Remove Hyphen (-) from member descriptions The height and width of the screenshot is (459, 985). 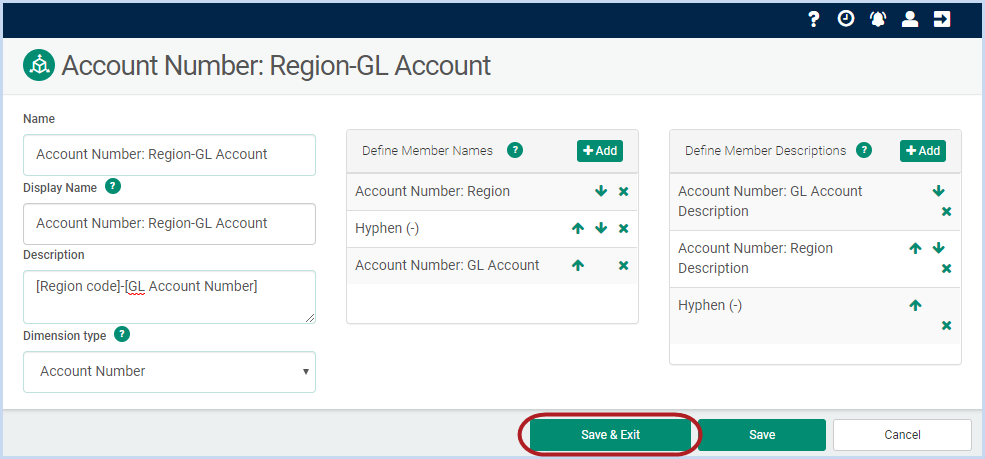click(x=947, y=325)
